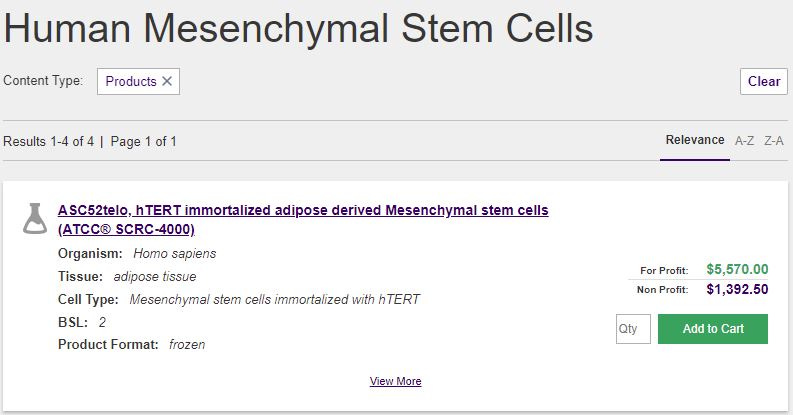Image resolution: width=793 pixels, height=415 pixels.
Task: Click the For Profit price $5,570.00
Action: tap(737, 269)
